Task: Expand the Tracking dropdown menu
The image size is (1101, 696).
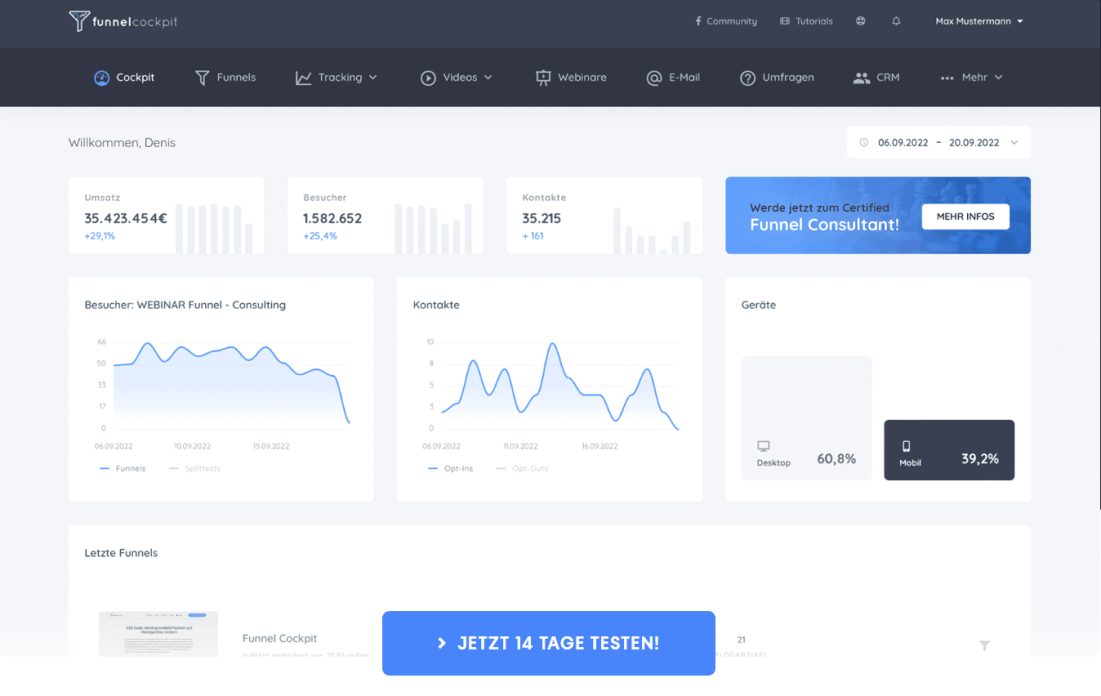Action: pyautogui.click(x=337, y=77)
